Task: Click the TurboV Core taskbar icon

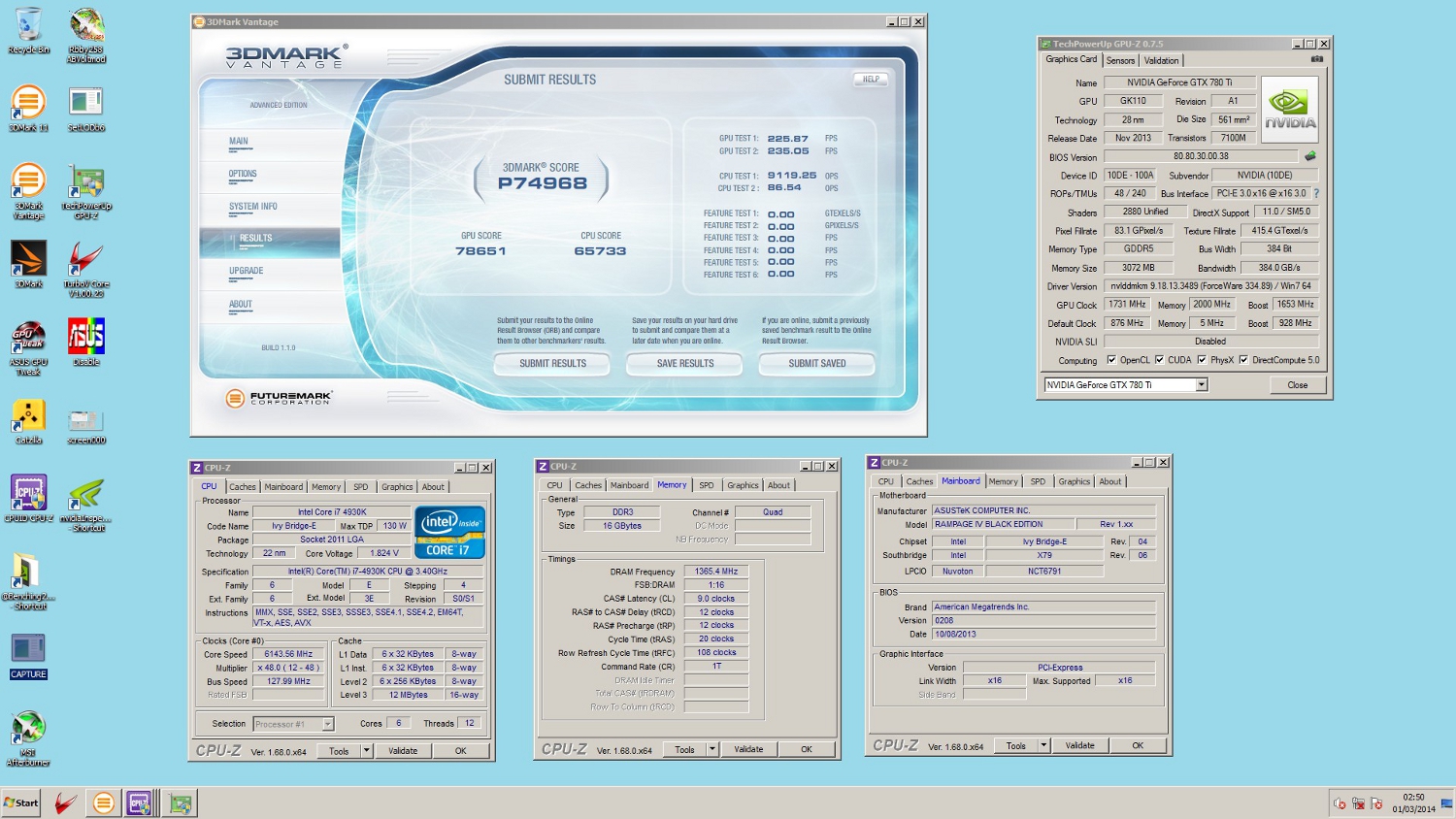Action: [x=66, y=803]
